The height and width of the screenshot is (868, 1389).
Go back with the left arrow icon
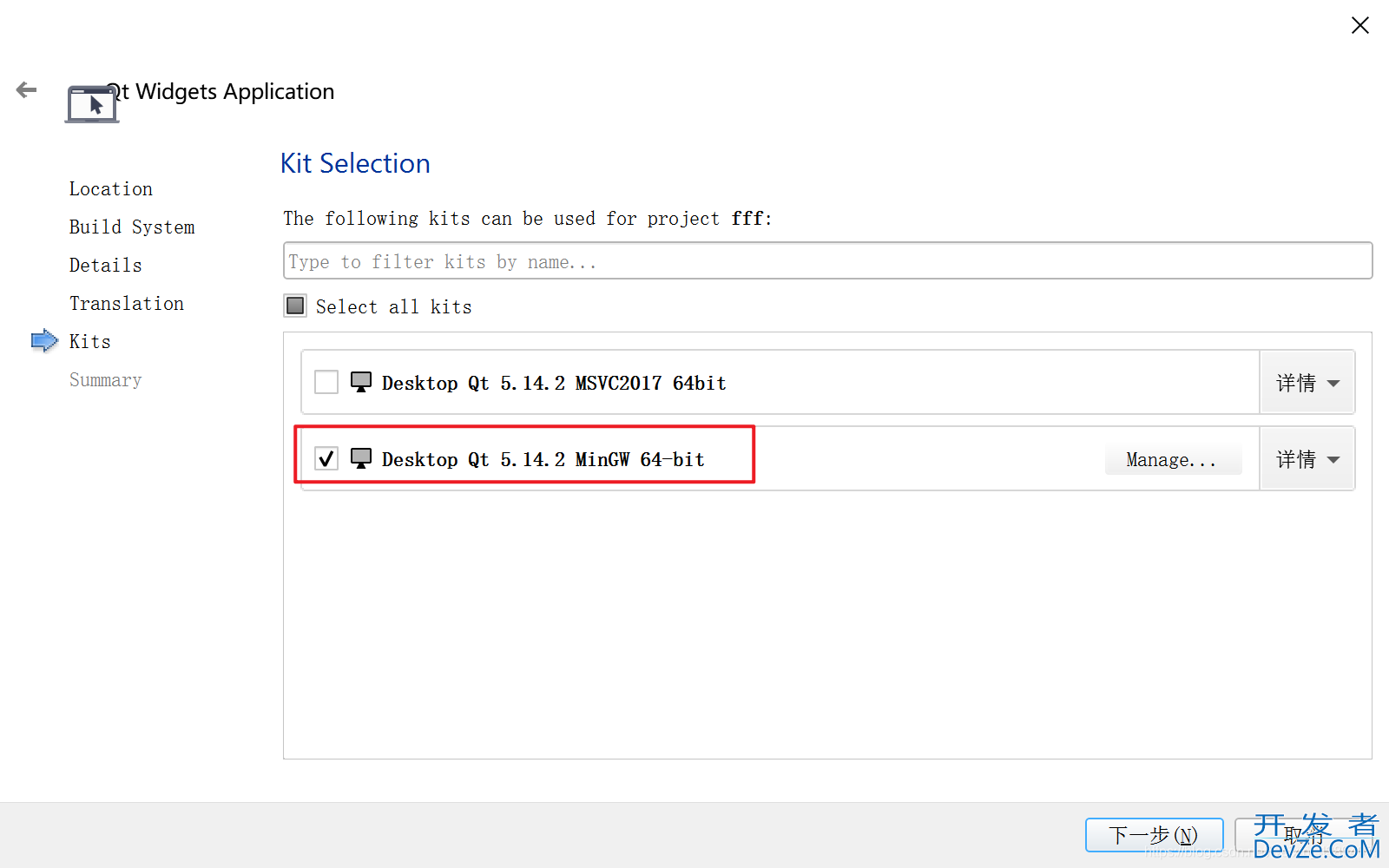27,89
